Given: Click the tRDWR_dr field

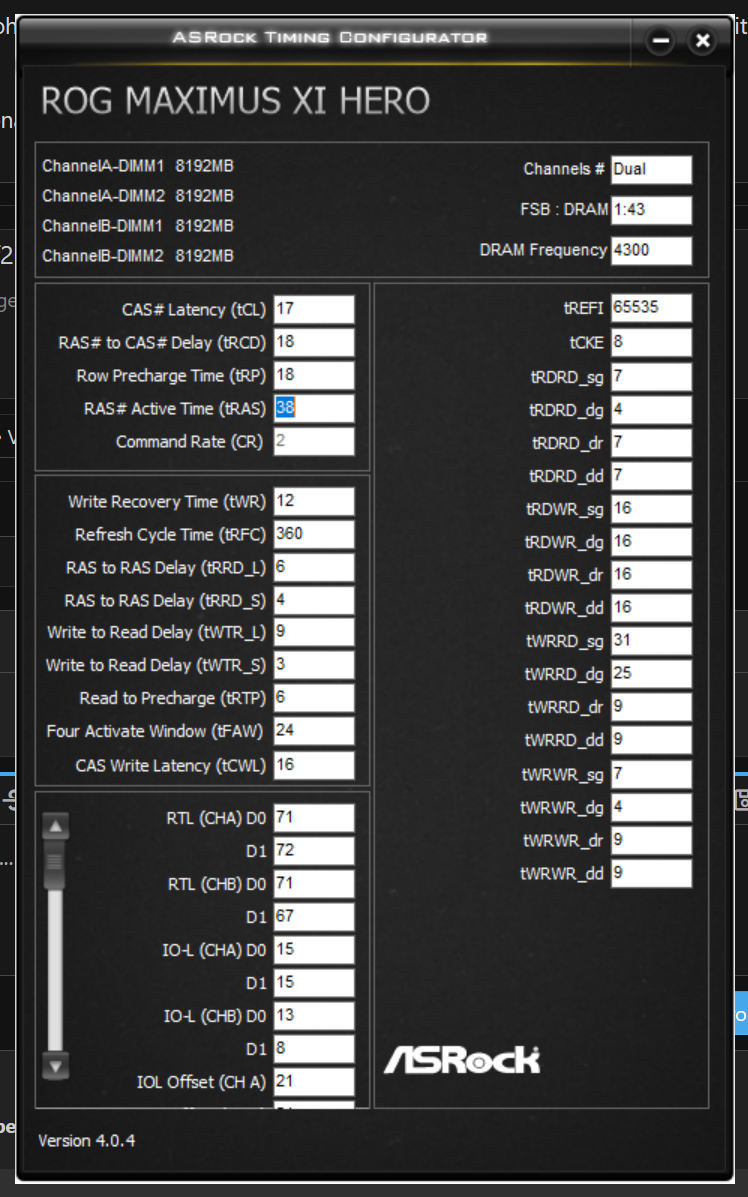Looking at the screenshot, I should pos(651,575).
